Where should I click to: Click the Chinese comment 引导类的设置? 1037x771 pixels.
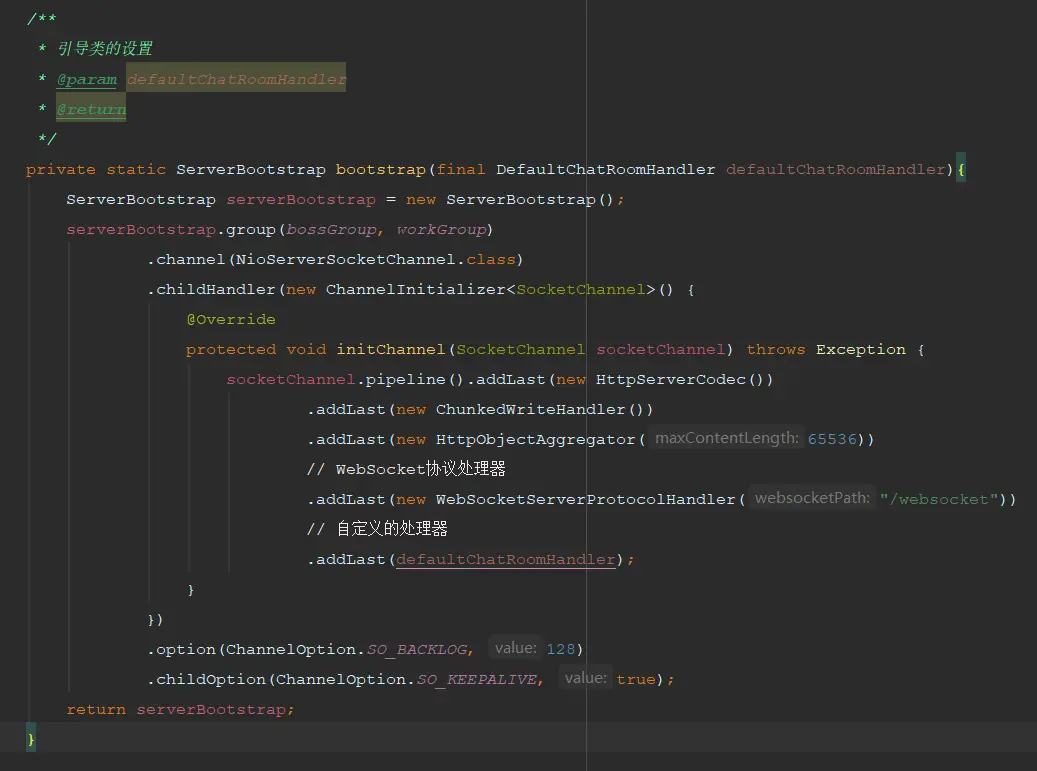[x=104, y=49]
